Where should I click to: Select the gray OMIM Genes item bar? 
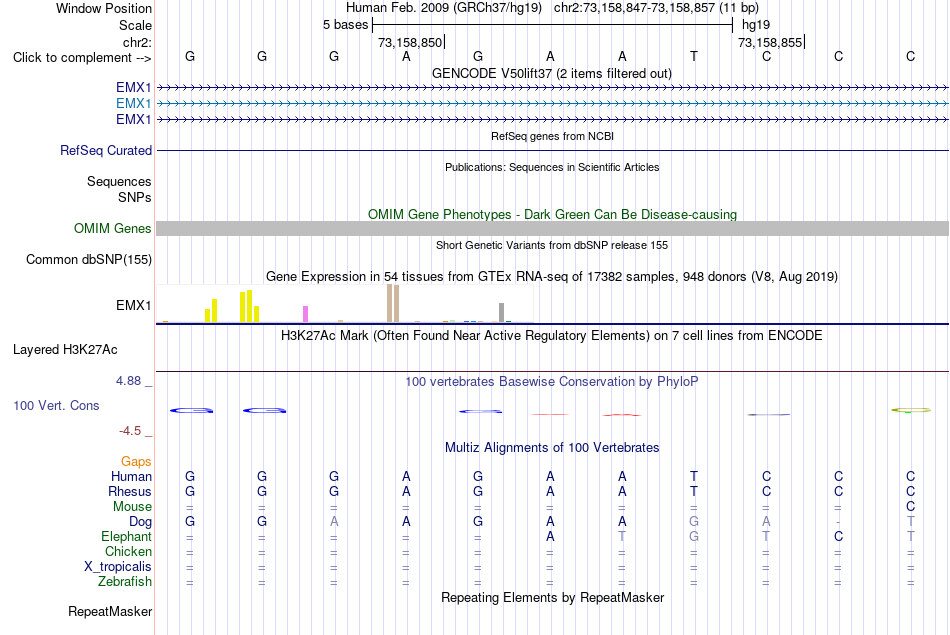point(552,228)
